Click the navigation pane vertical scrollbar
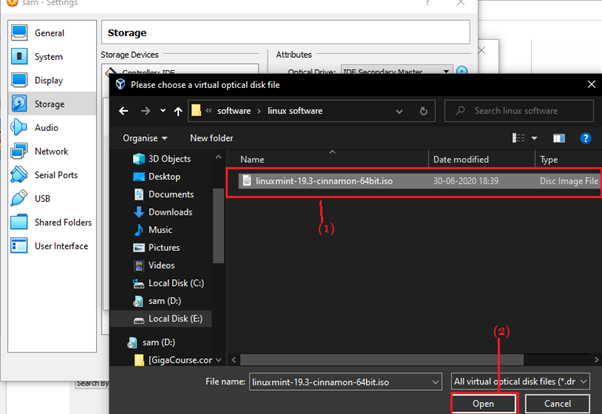Image resolution: width=602 pixels, height=414 pixels. point(218,225)
